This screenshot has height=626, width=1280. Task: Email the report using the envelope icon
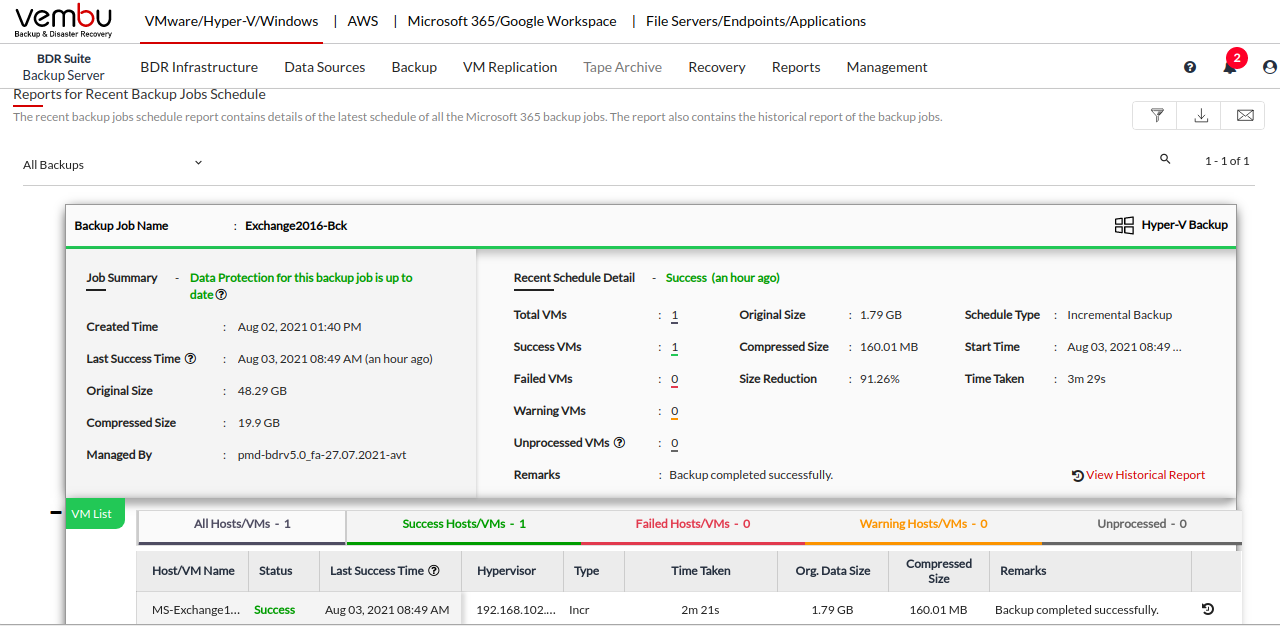(x=1245, y=115)
